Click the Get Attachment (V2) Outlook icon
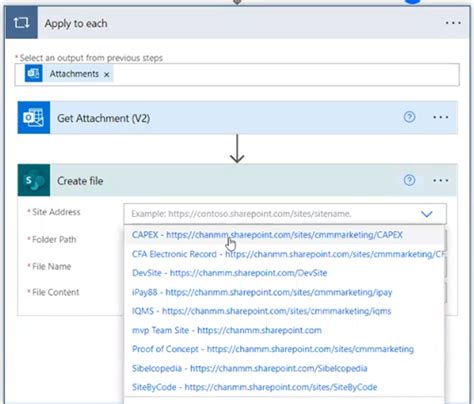This screenshot has width=474, height=404. click(x=34, y=117)
